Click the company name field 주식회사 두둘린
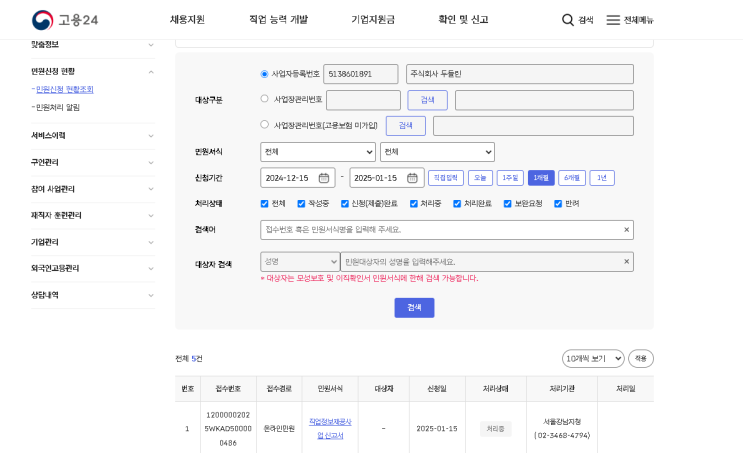Screen dimensions: 743x453 [520, 74]
